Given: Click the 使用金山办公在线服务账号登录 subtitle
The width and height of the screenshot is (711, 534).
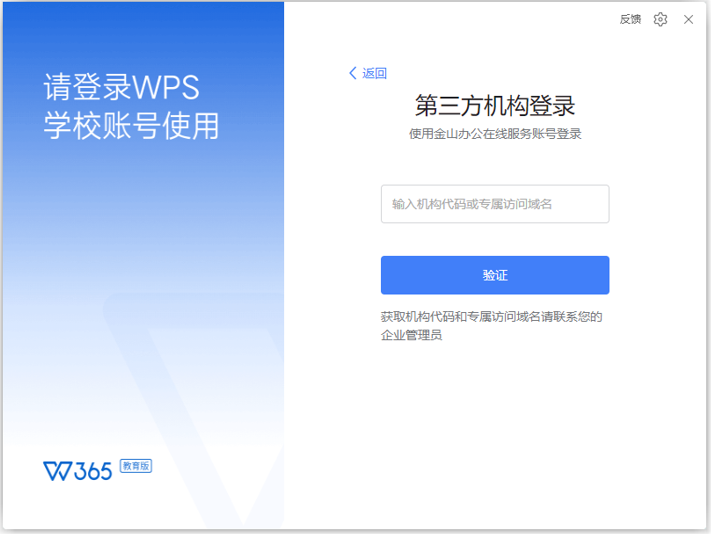Looking at the screenshot, I should coord(494,134).
